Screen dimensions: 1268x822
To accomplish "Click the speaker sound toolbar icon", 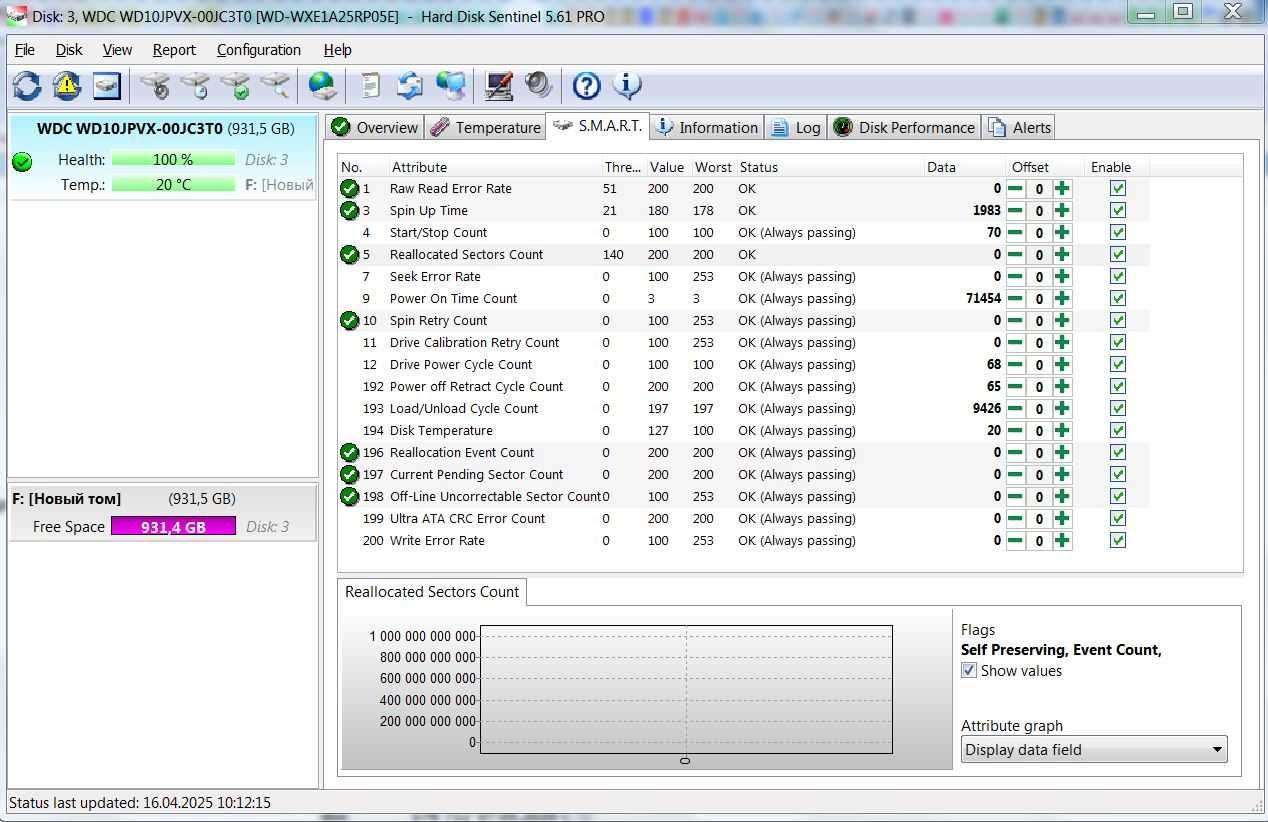I will point(538,85).
